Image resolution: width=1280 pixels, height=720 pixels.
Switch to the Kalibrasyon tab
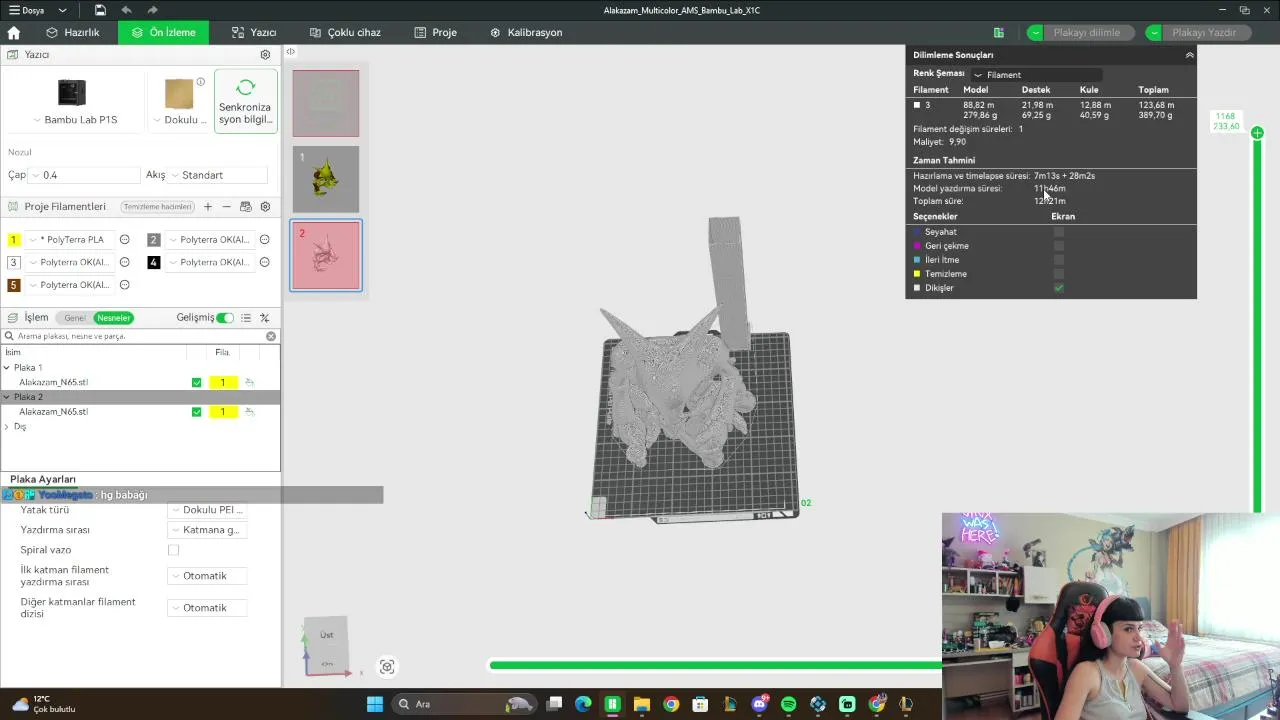526,32
